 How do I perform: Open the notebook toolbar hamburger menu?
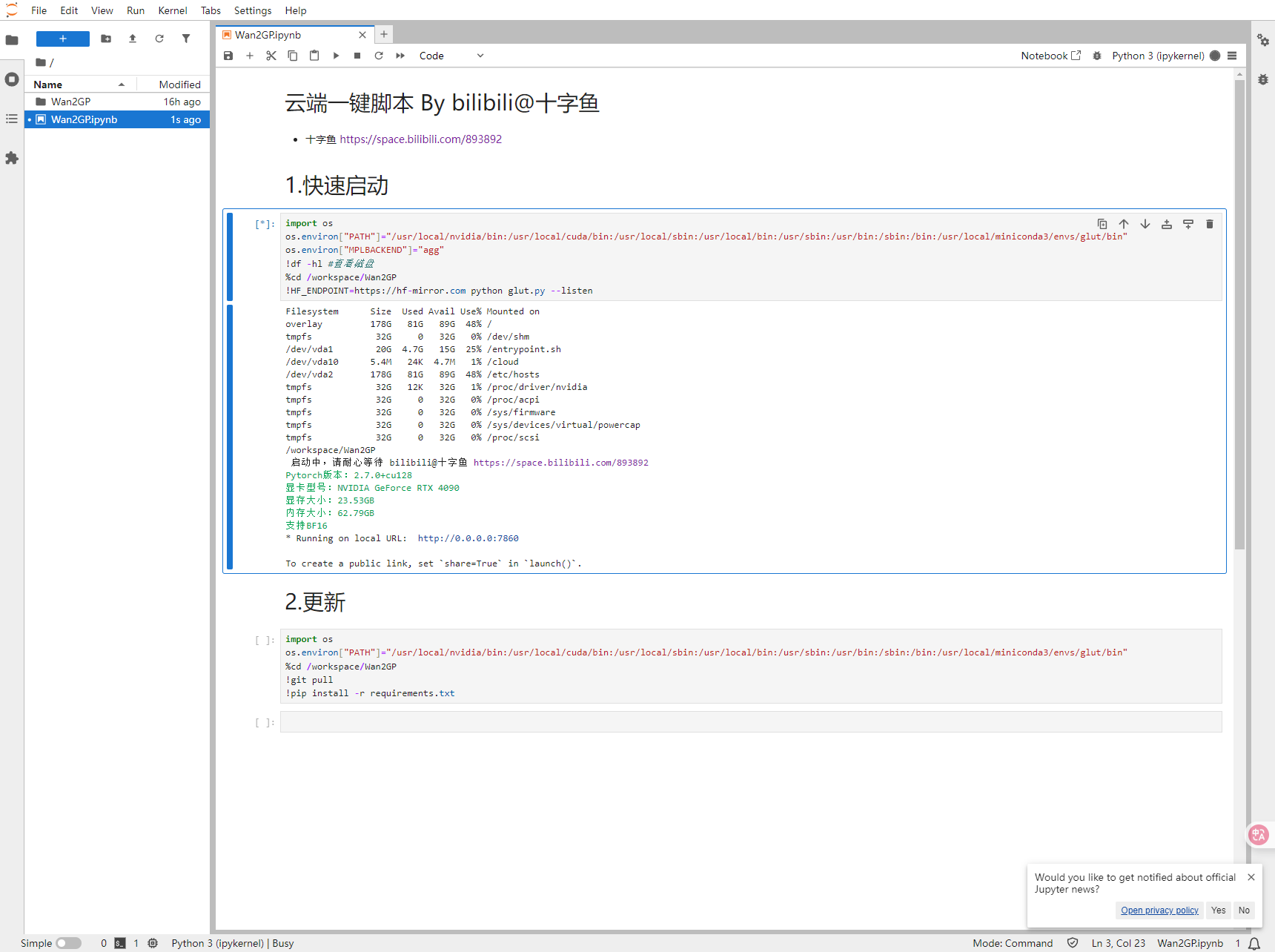[1232, 56]
